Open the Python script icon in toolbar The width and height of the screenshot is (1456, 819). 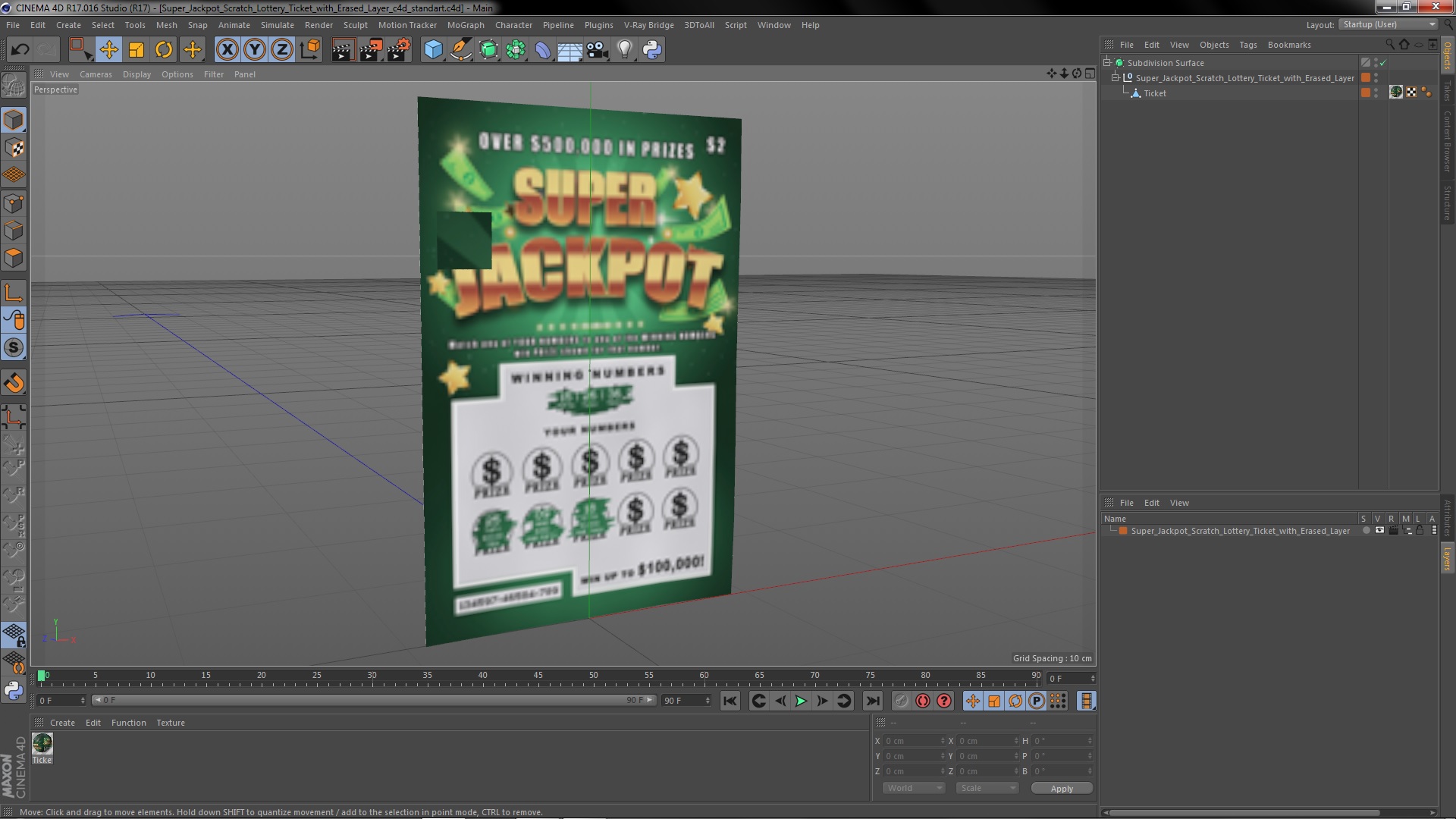click(x=652, y=50)
